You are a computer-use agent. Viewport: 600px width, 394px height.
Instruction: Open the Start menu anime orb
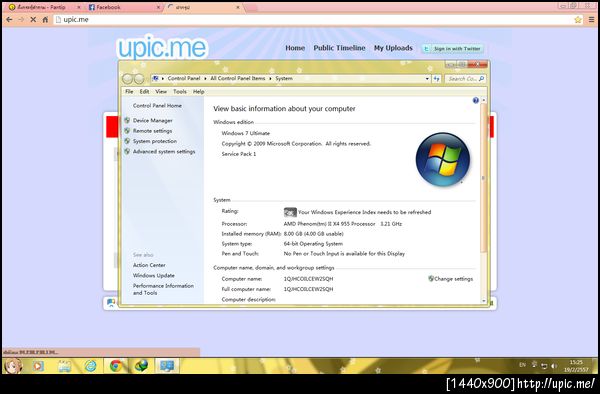click(13, 366)
